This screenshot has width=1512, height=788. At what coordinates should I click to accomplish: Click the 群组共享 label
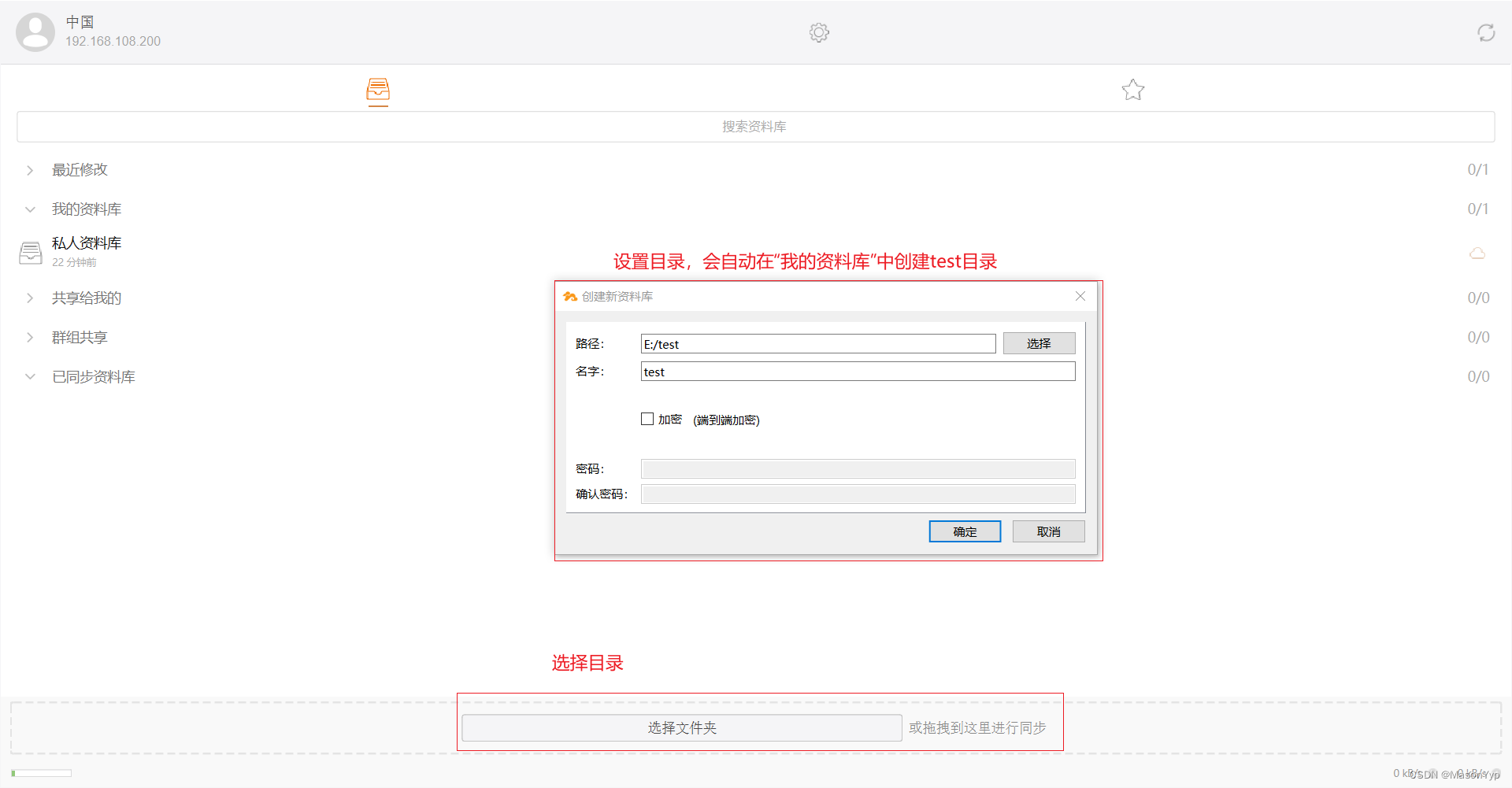(80, 338)
